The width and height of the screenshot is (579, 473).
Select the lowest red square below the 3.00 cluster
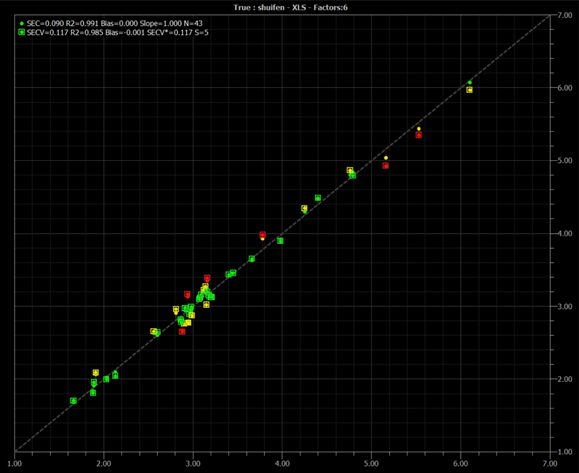click(x=182, y=332)
